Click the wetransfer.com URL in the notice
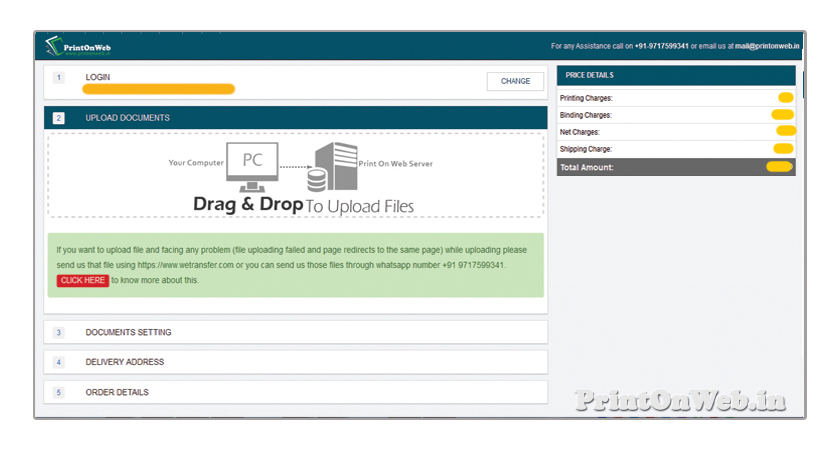Viewport: 840px width, 450px height. coord(185,265)
